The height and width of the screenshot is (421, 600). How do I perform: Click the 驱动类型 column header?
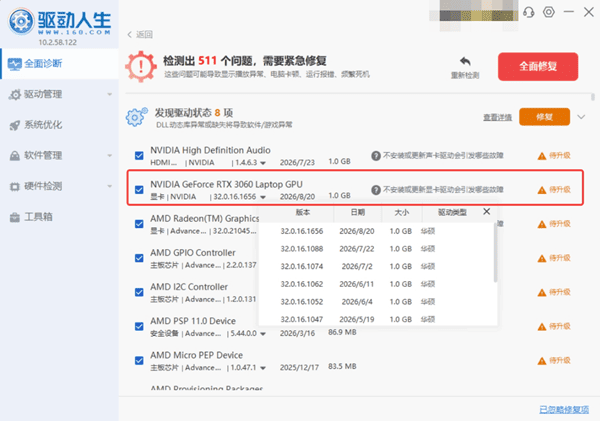(x=452, y=212)
